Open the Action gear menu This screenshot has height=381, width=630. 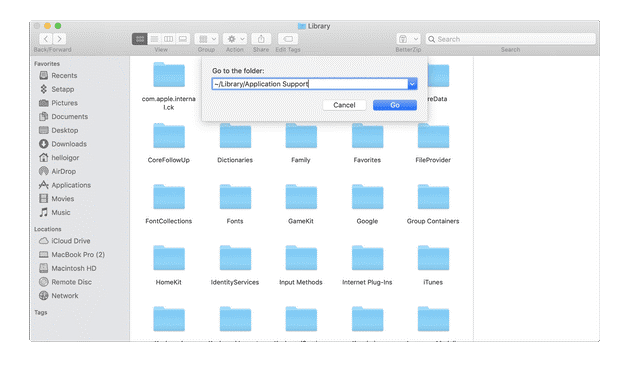click(235, 39)
